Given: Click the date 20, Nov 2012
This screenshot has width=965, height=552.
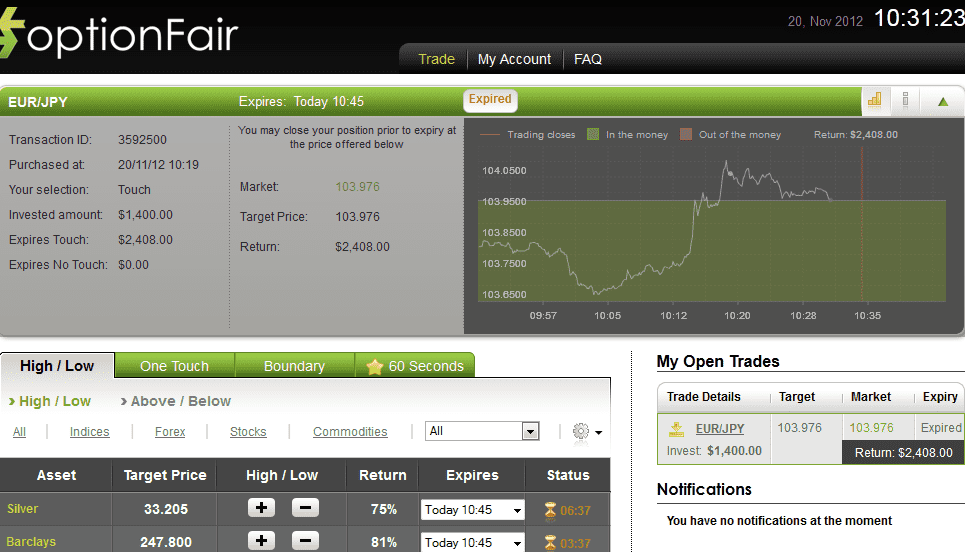Looking at the screenshot, I should (825, 22).
